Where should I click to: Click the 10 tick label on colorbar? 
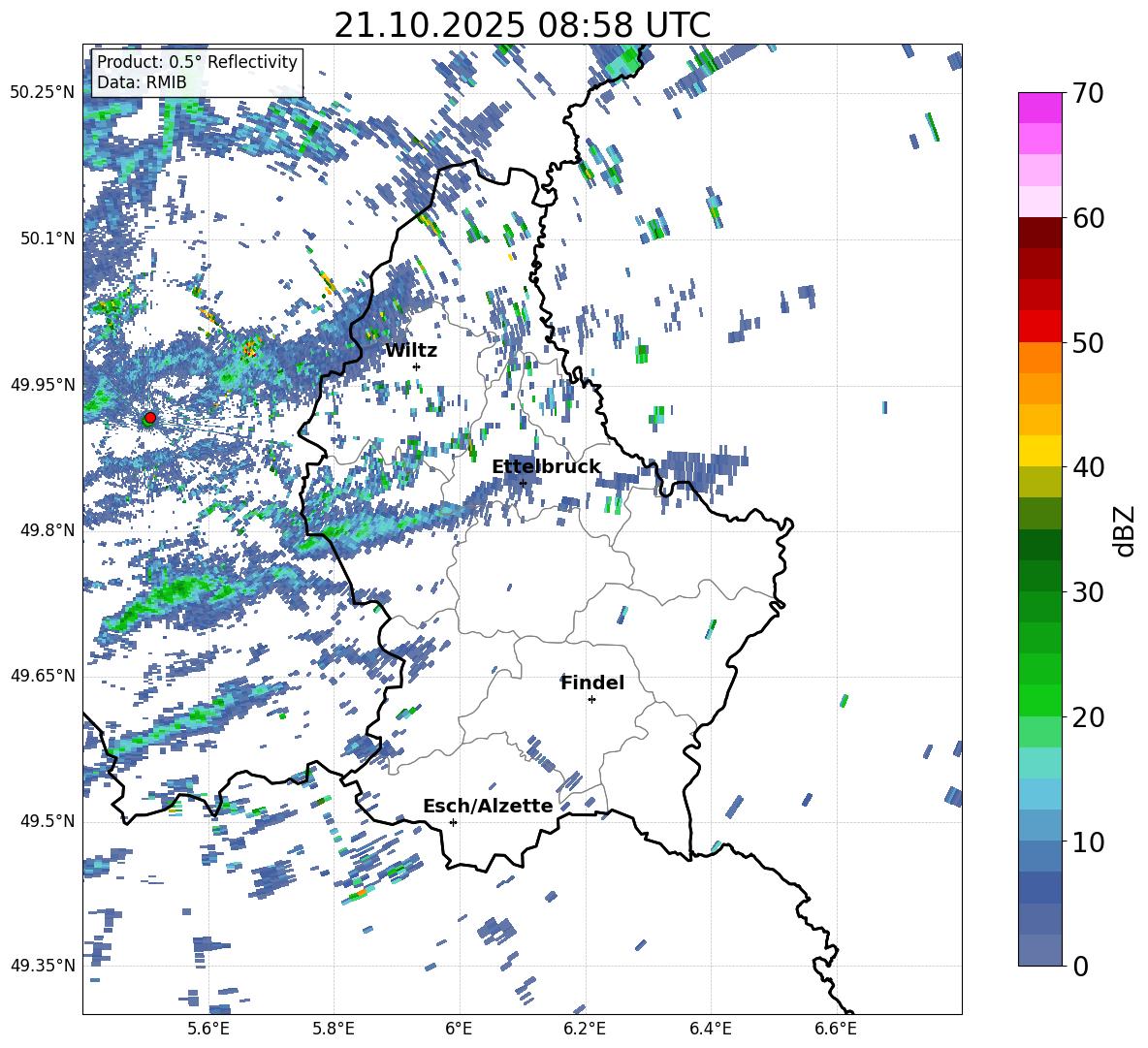coord(1088,842)
